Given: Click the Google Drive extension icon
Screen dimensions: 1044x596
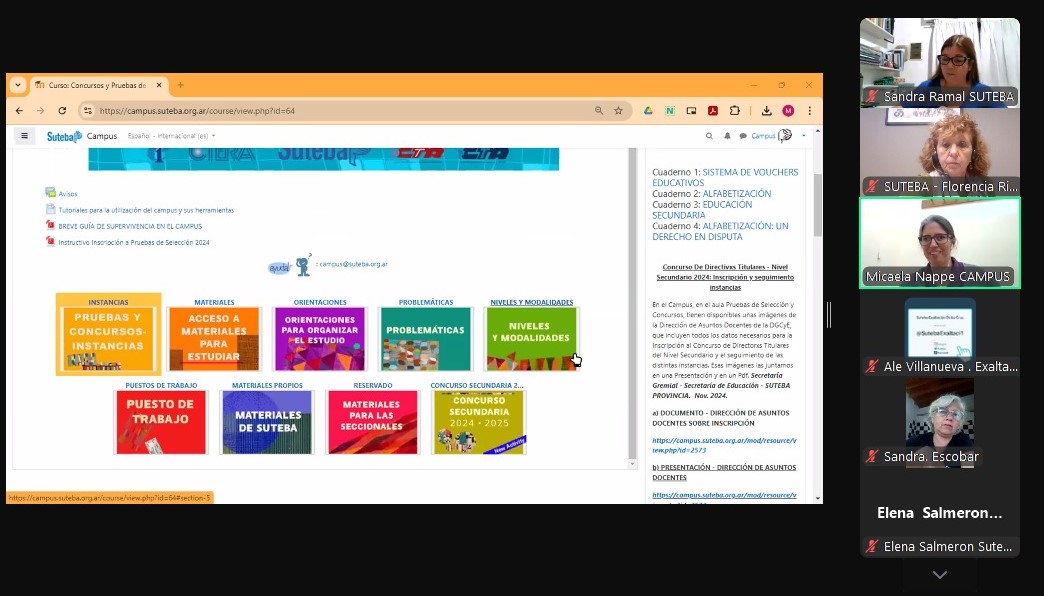Looking at the screenshot, I should coord(648,111).
